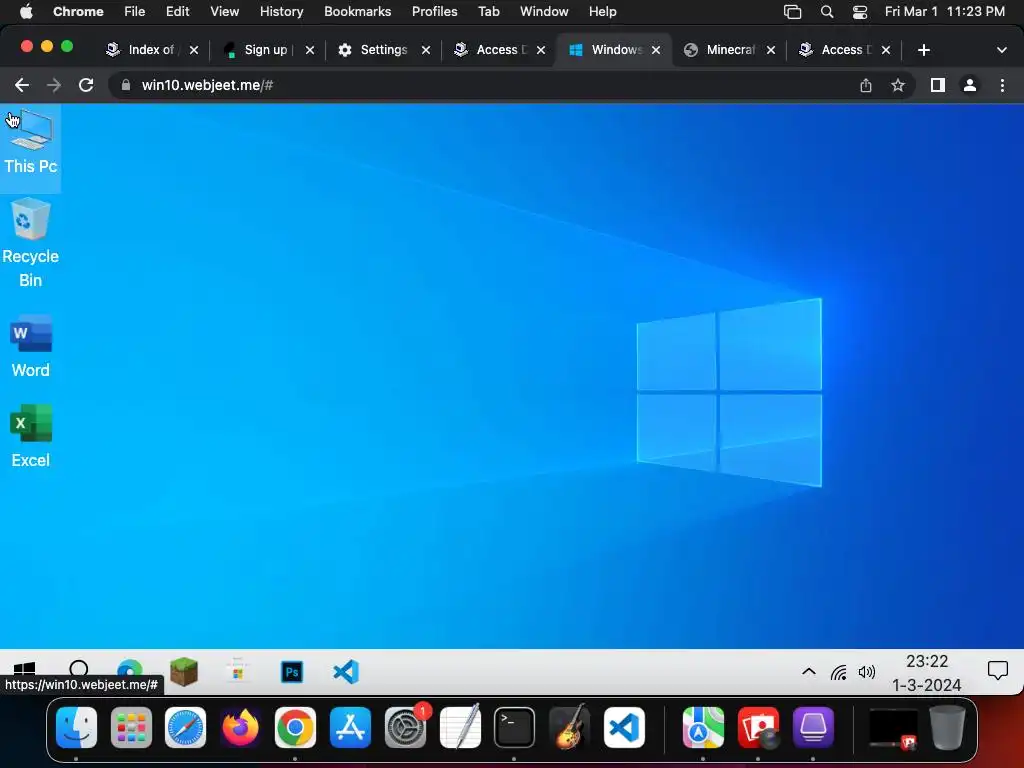Open System Settings in the Dock
1024x768 pixels.
(x=405, y=728)
